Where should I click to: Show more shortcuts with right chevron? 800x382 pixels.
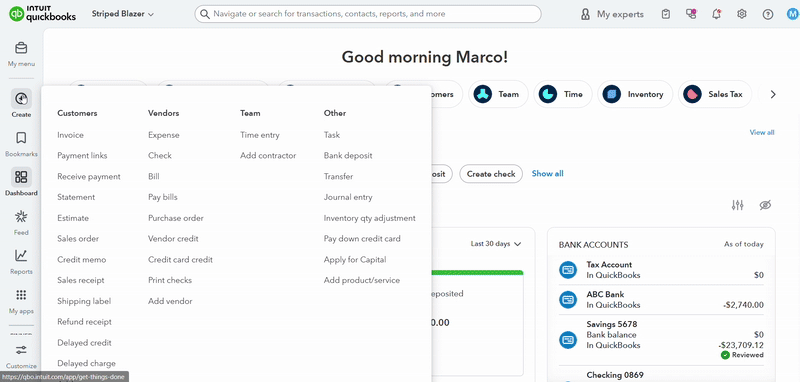pos(773,94)
